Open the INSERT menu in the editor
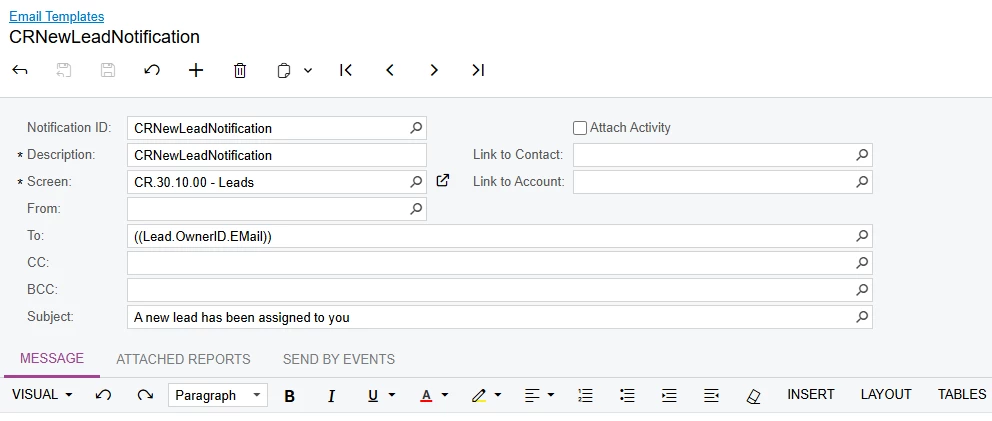Screen dimensions: 992x421 click(811, 394)
